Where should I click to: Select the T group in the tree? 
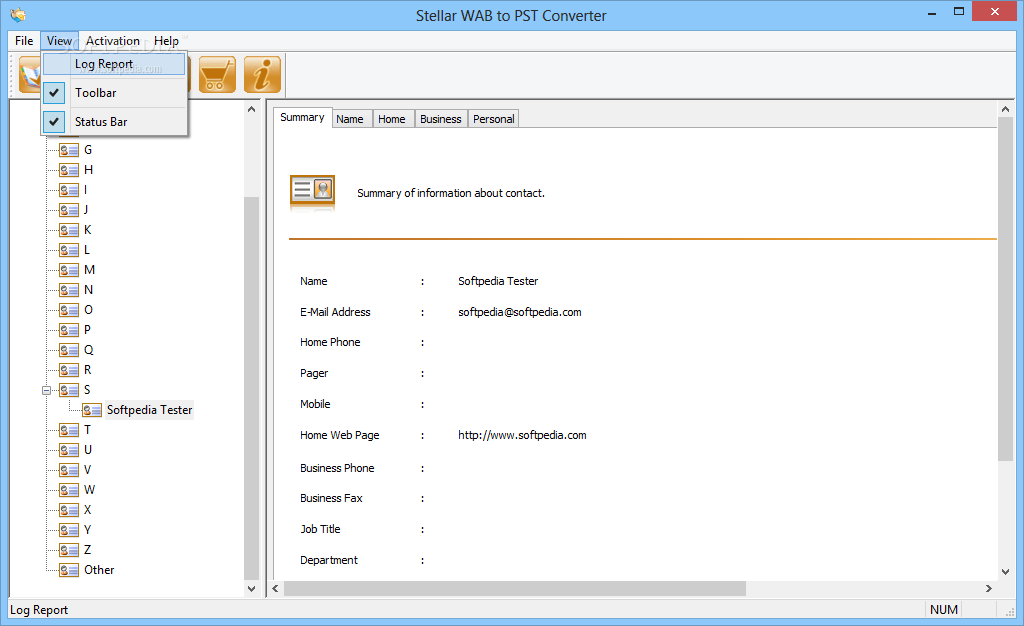coord(88,430)
